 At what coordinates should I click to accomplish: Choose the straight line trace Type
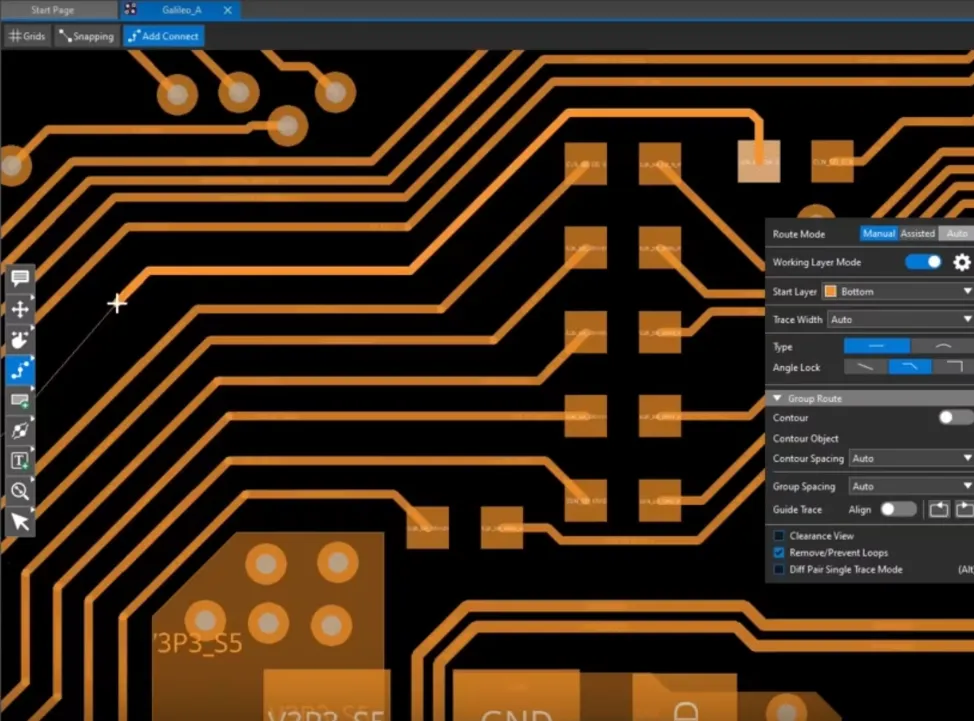876,346
